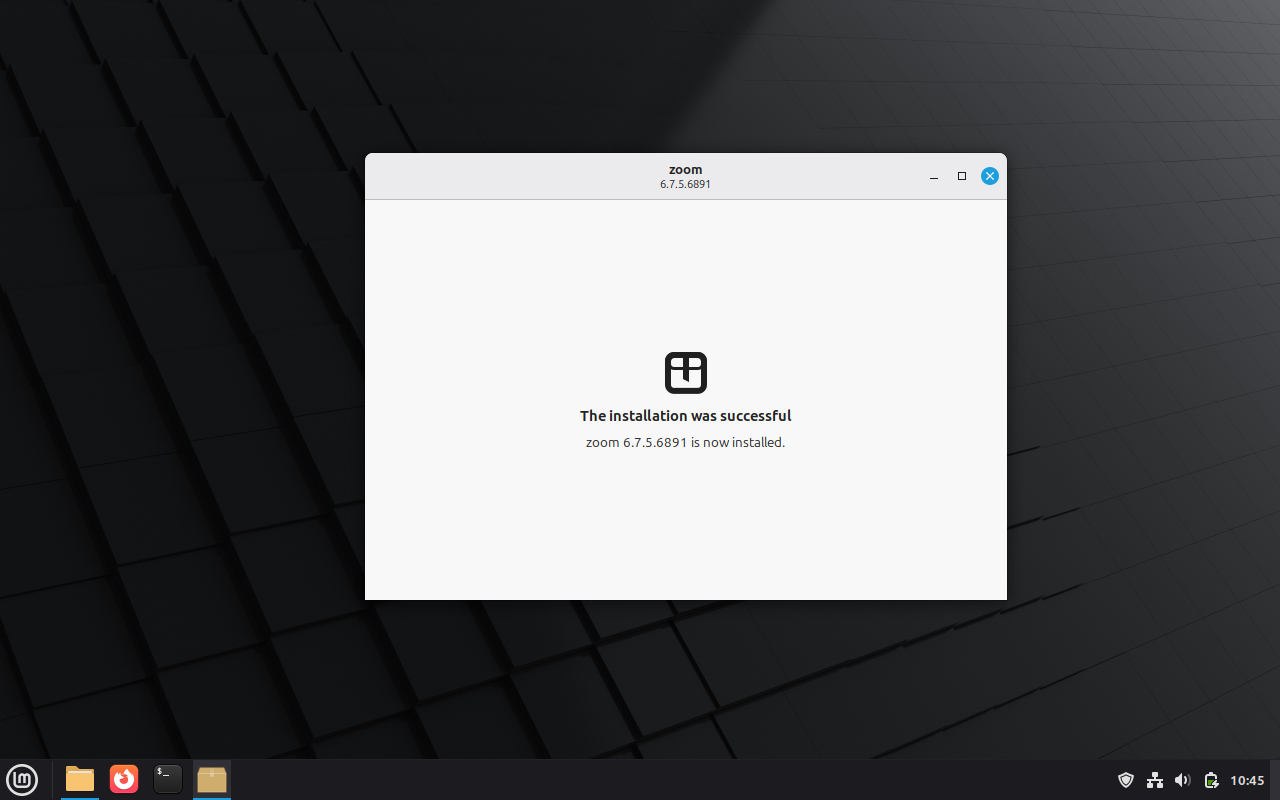The image size is (1280, 800).
Task: Click the 6.7.5.6891 version in title bar
Action: coord(685,185)
